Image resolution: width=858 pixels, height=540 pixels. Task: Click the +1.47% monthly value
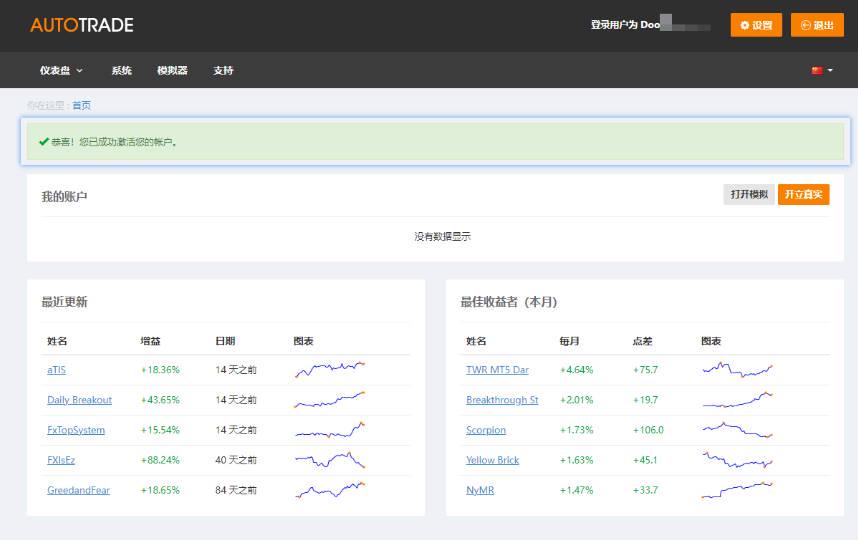(x=577, y=490)
